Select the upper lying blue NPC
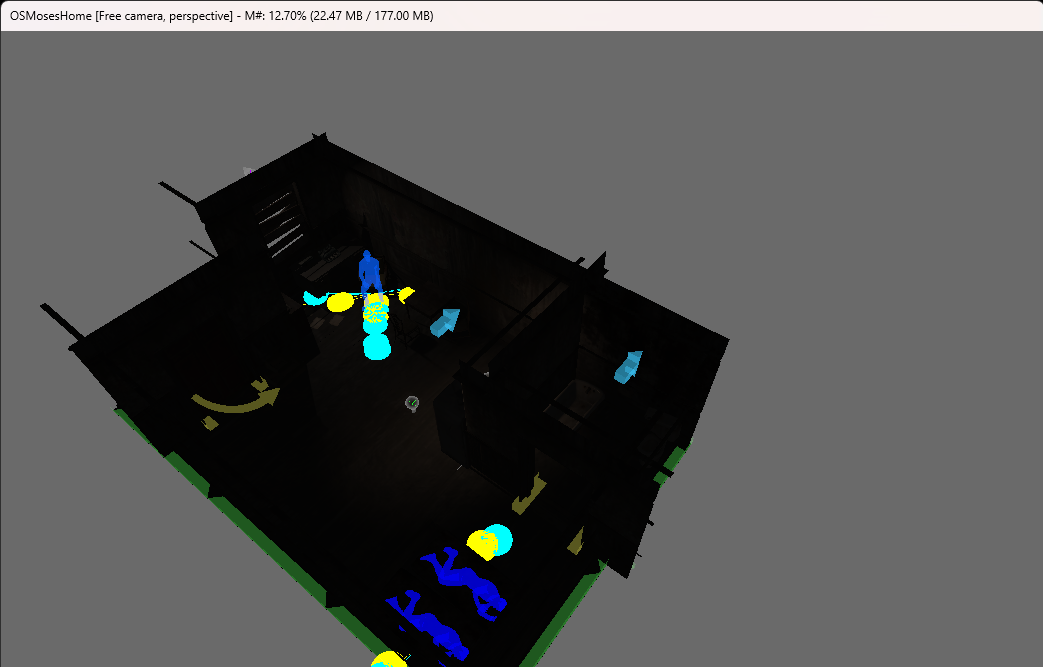Viewport: 1043px width, 667px height. click(x=464, y=583)
